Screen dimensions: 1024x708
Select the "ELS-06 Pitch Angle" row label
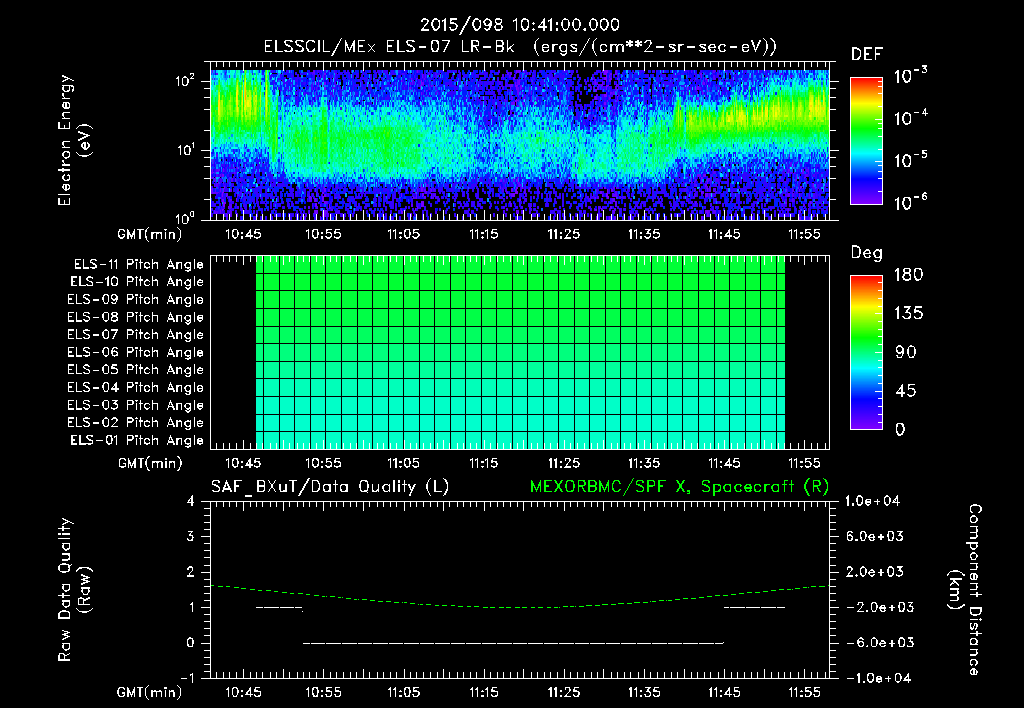(x=135, y=352)
